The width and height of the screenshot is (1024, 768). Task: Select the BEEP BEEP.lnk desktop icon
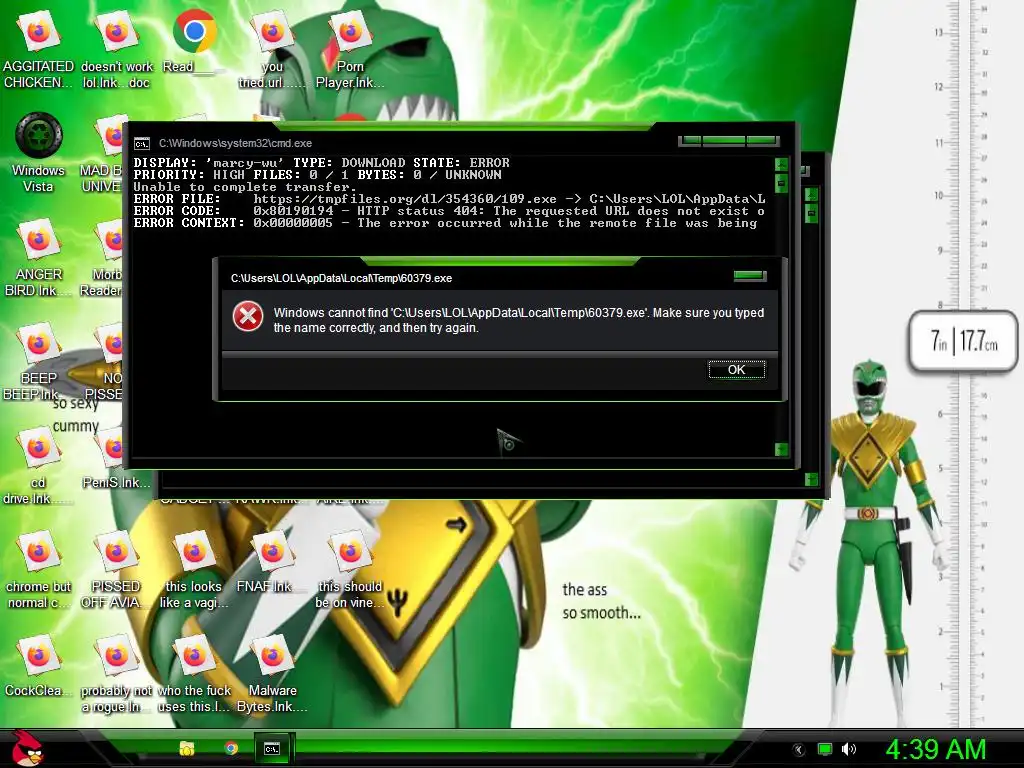pyautogui.click(x=37, y=362)
